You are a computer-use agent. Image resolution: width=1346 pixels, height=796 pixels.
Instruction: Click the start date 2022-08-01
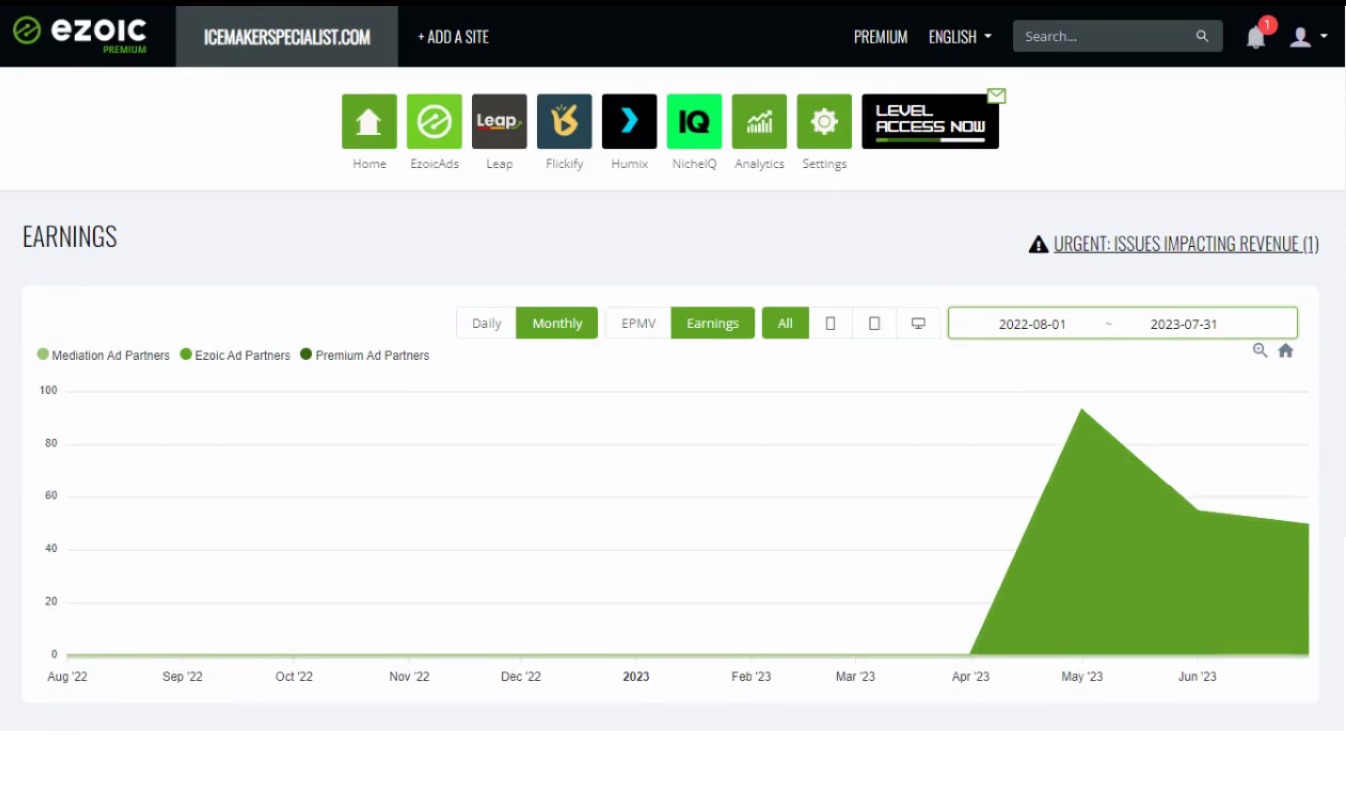tap(1032, 324)
